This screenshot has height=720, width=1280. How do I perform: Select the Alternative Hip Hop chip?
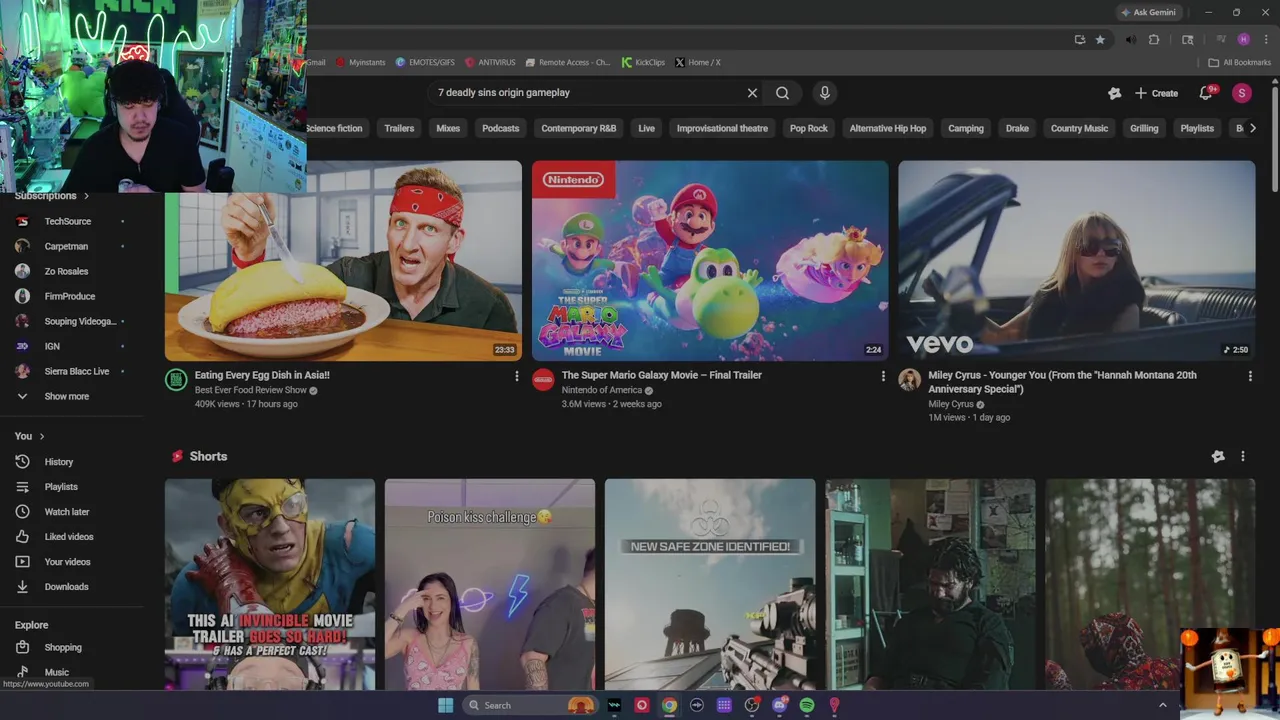[888, 128]
